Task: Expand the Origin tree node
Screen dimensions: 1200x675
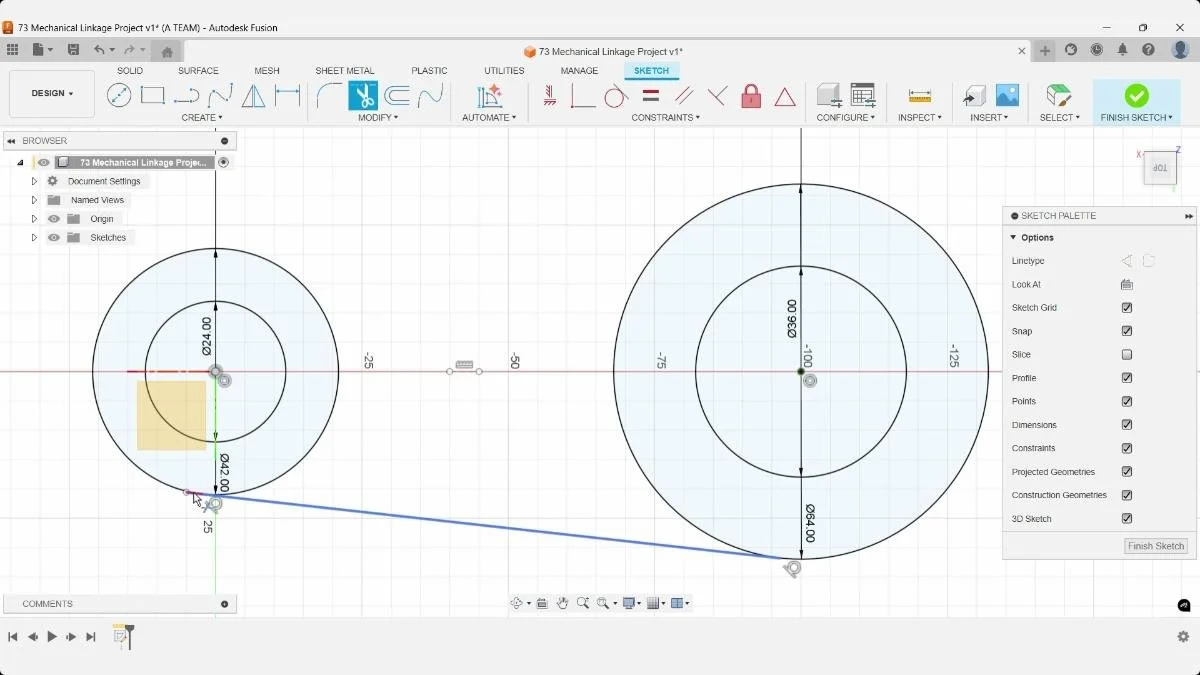Action: click(34, 219)
